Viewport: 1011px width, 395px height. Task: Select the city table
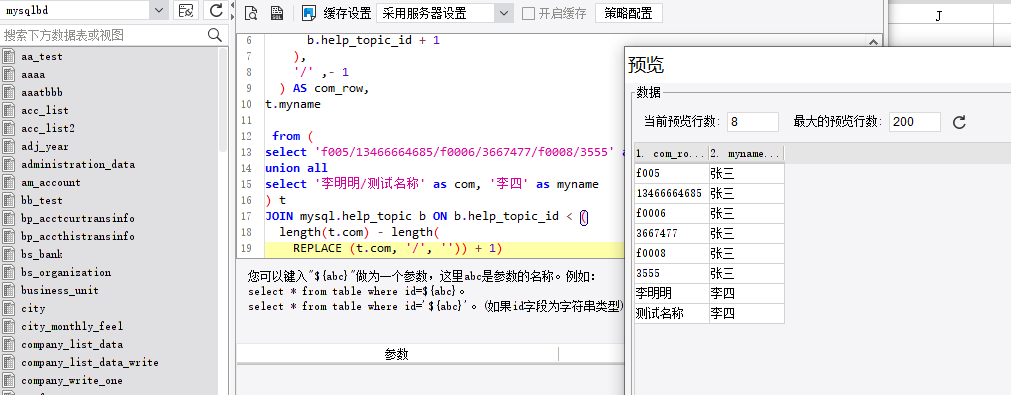point(33,309)
